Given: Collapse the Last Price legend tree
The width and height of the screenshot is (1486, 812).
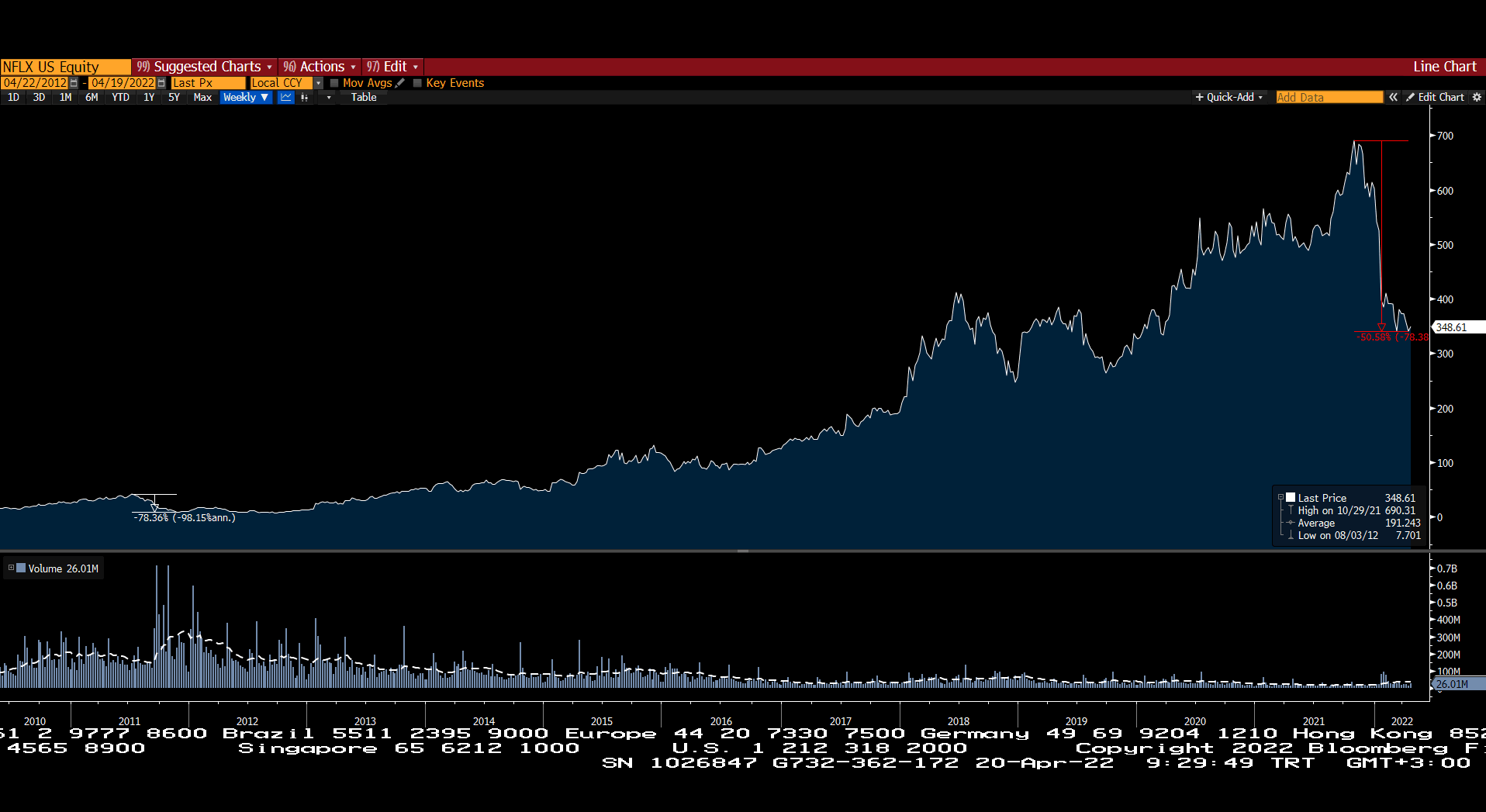Looking at the screenshot, I should 1281,497.
